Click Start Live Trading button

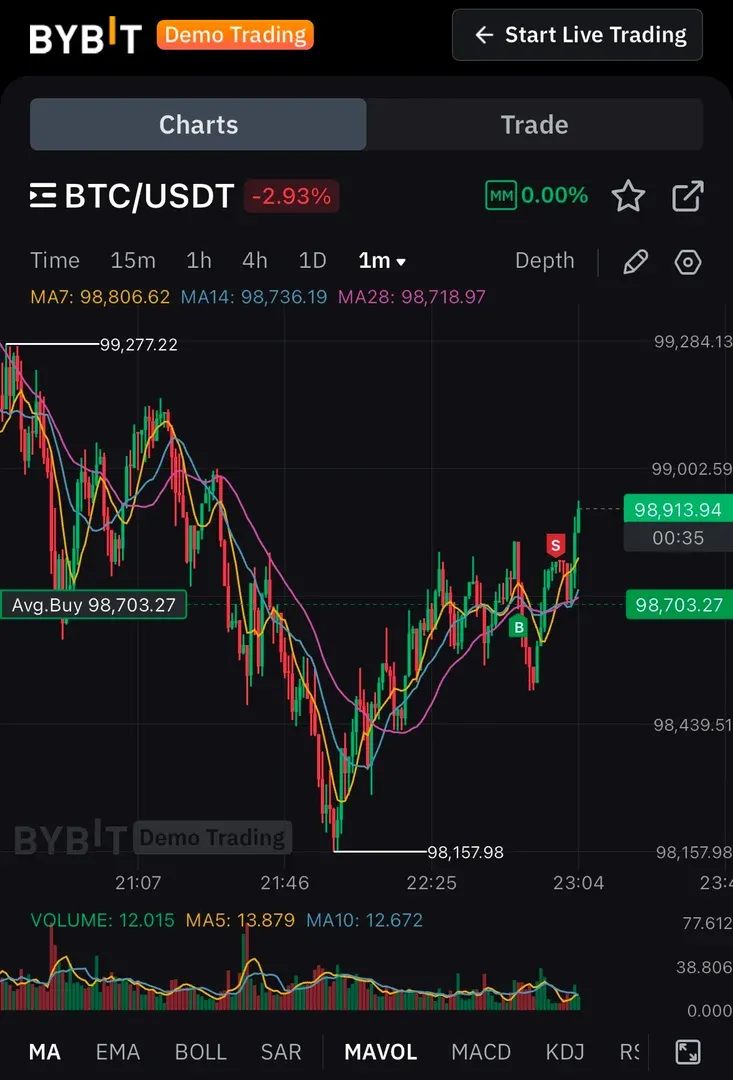577,35
